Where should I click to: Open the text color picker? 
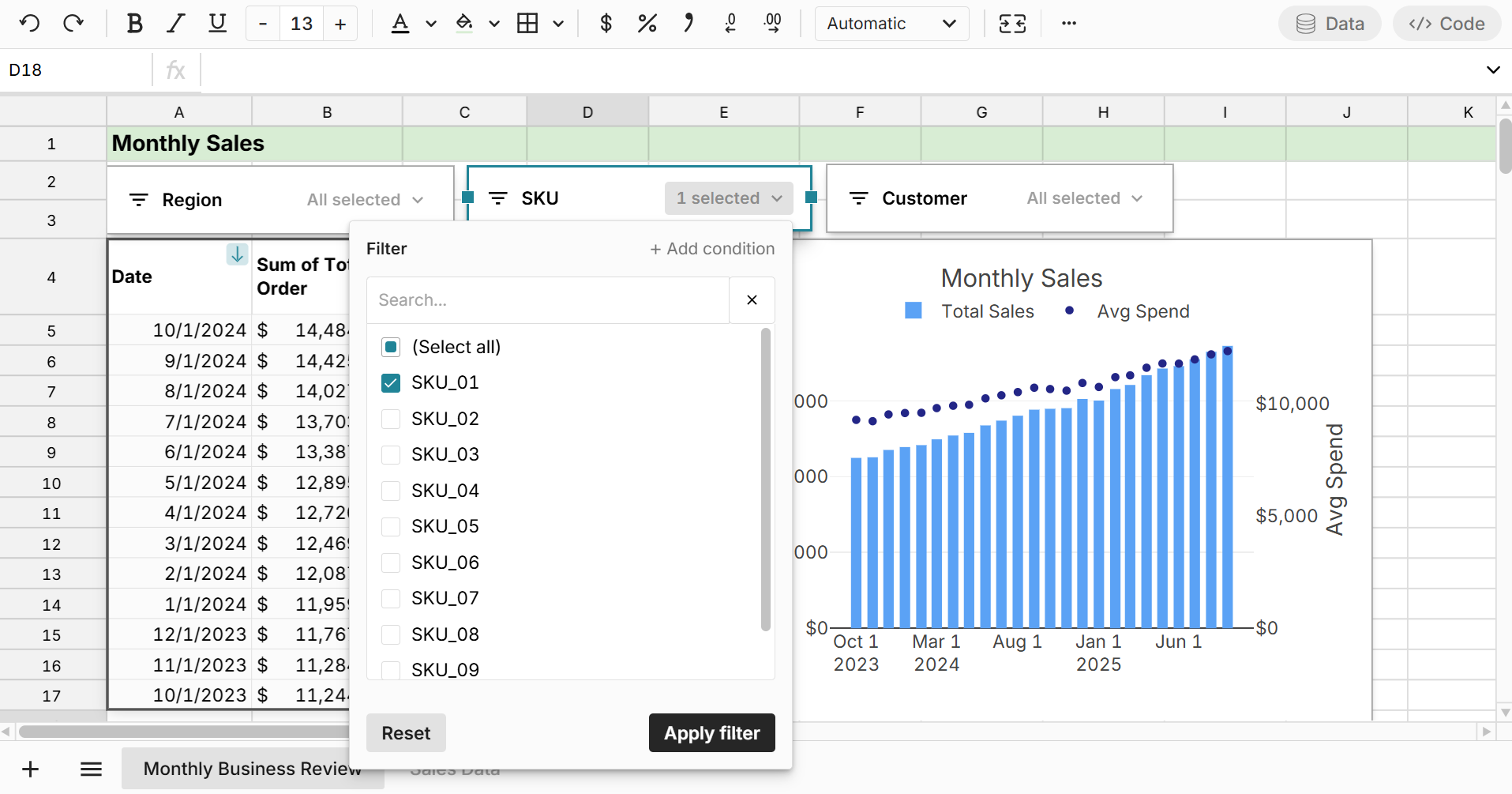400,24
